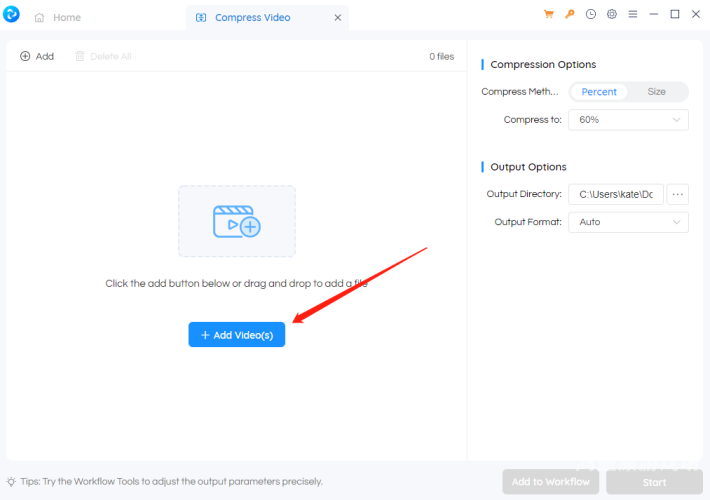Switch to the Home tab
Image resolution: width=710 pixels, height=500 pixels.
pos(58,18)
